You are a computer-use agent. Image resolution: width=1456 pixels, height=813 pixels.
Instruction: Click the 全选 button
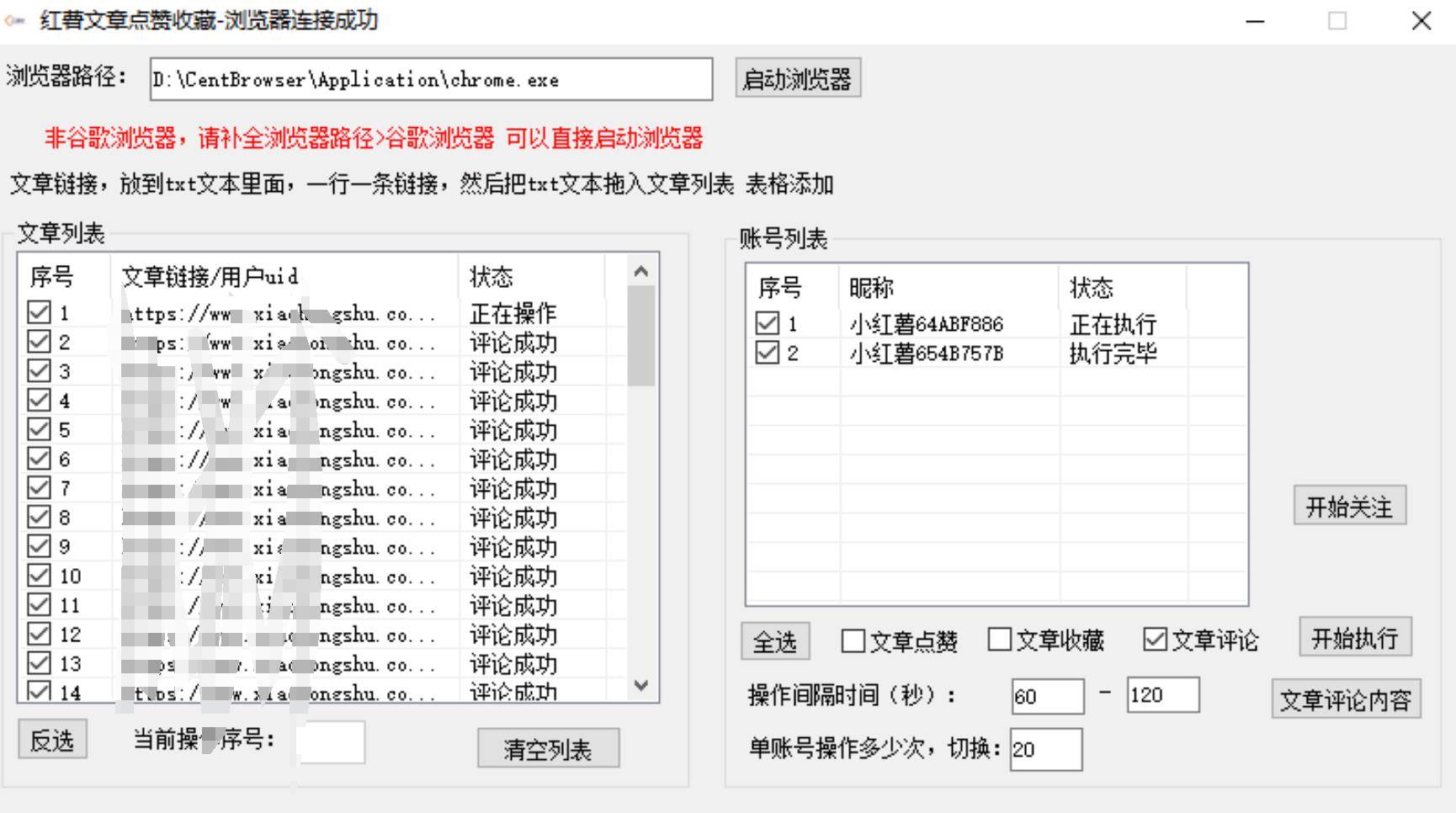click(775, 642)
